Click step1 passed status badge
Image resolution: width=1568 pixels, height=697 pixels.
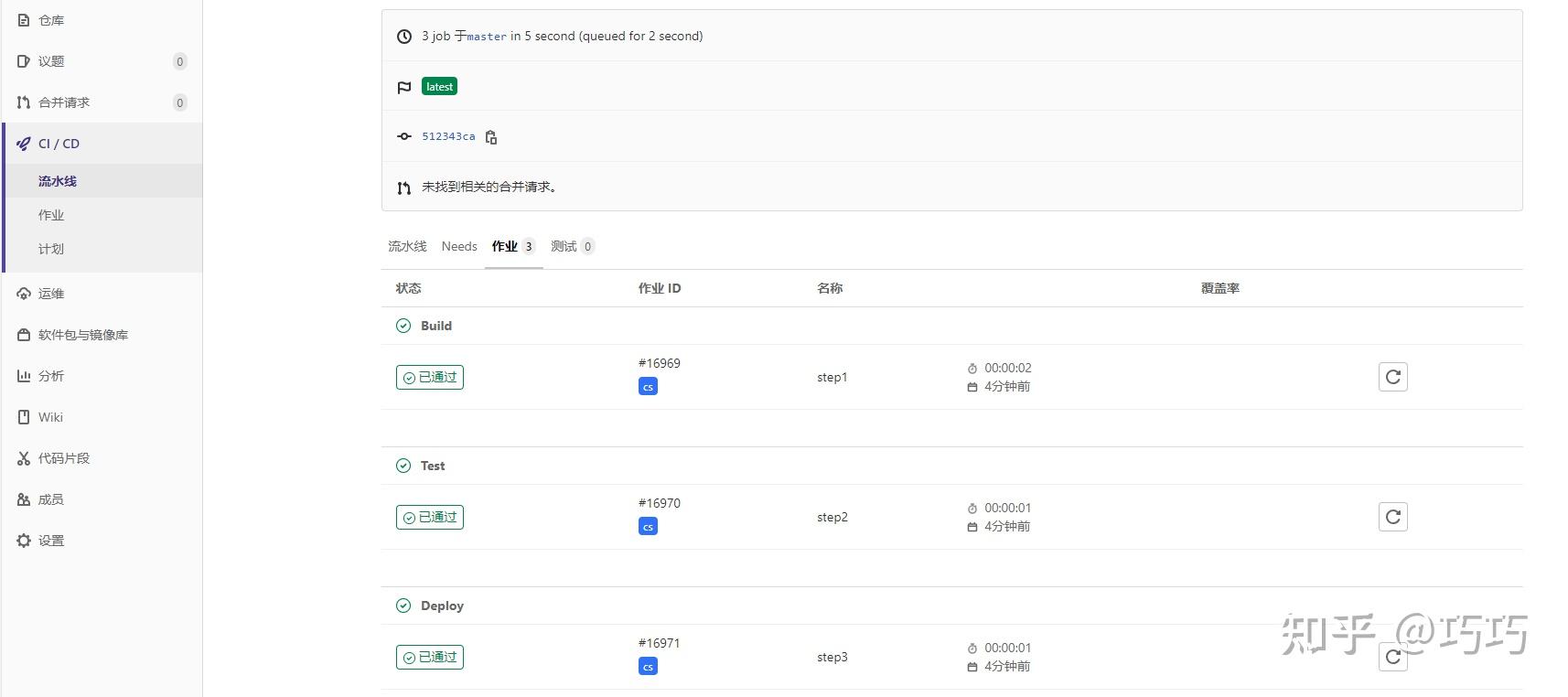click(430, 377)
